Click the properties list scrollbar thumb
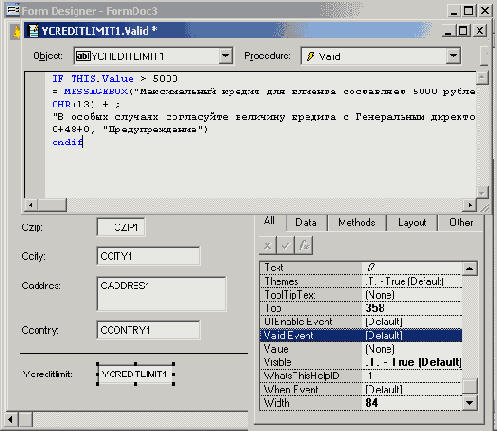The height and width of the screenshot is (431, 497). click(x=470, y=386)
